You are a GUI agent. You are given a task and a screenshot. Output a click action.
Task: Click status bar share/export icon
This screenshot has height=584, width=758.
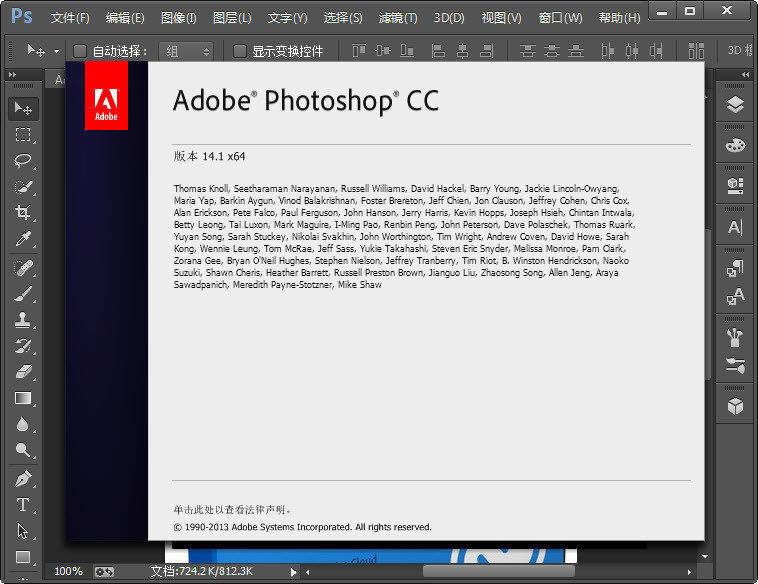pyautogui.click(x=104, y=572)
